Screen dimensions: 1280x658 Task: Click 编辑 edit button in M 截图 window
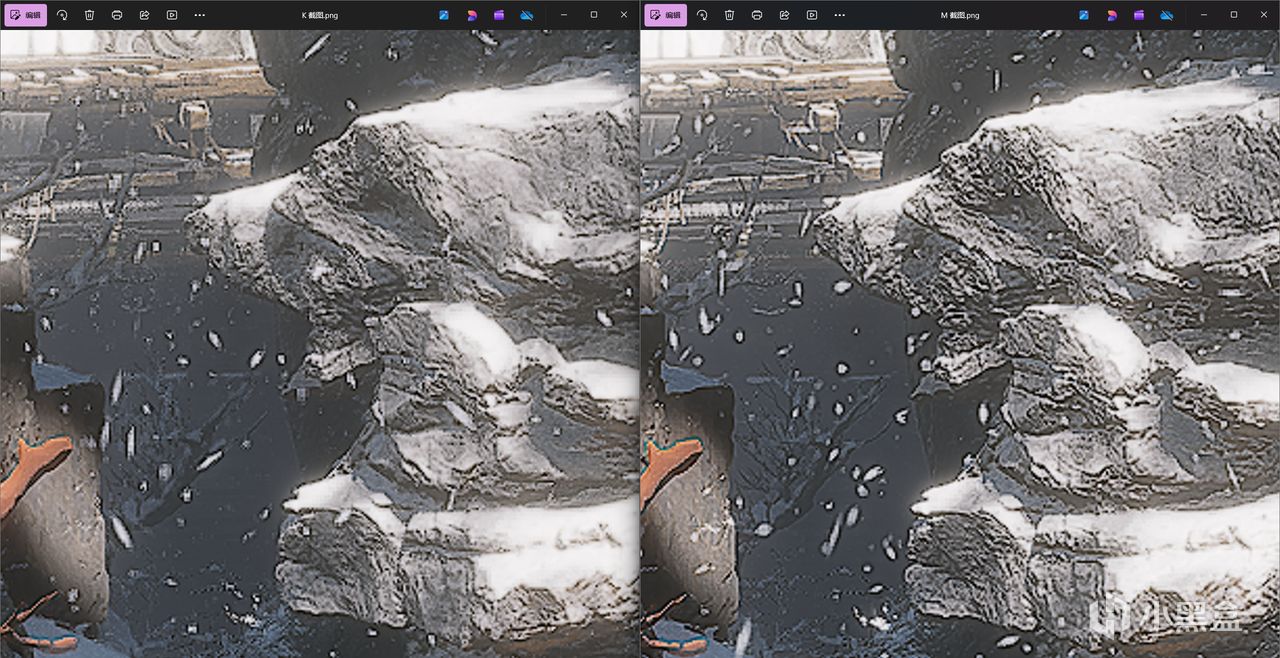tap(665, 15)
